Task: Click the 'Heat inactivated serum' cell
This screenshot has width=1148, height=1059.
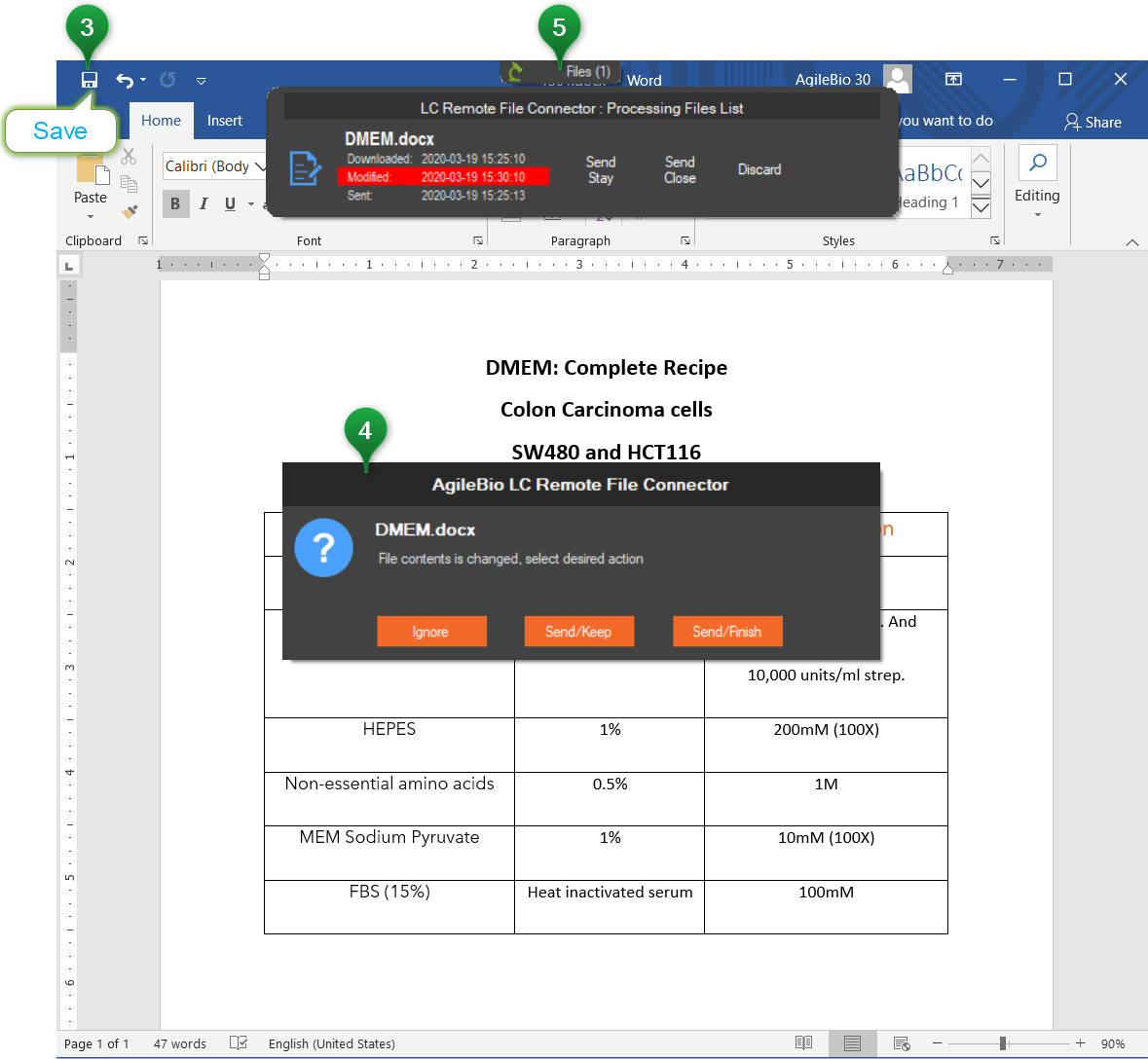Action: tap(610, 907)
